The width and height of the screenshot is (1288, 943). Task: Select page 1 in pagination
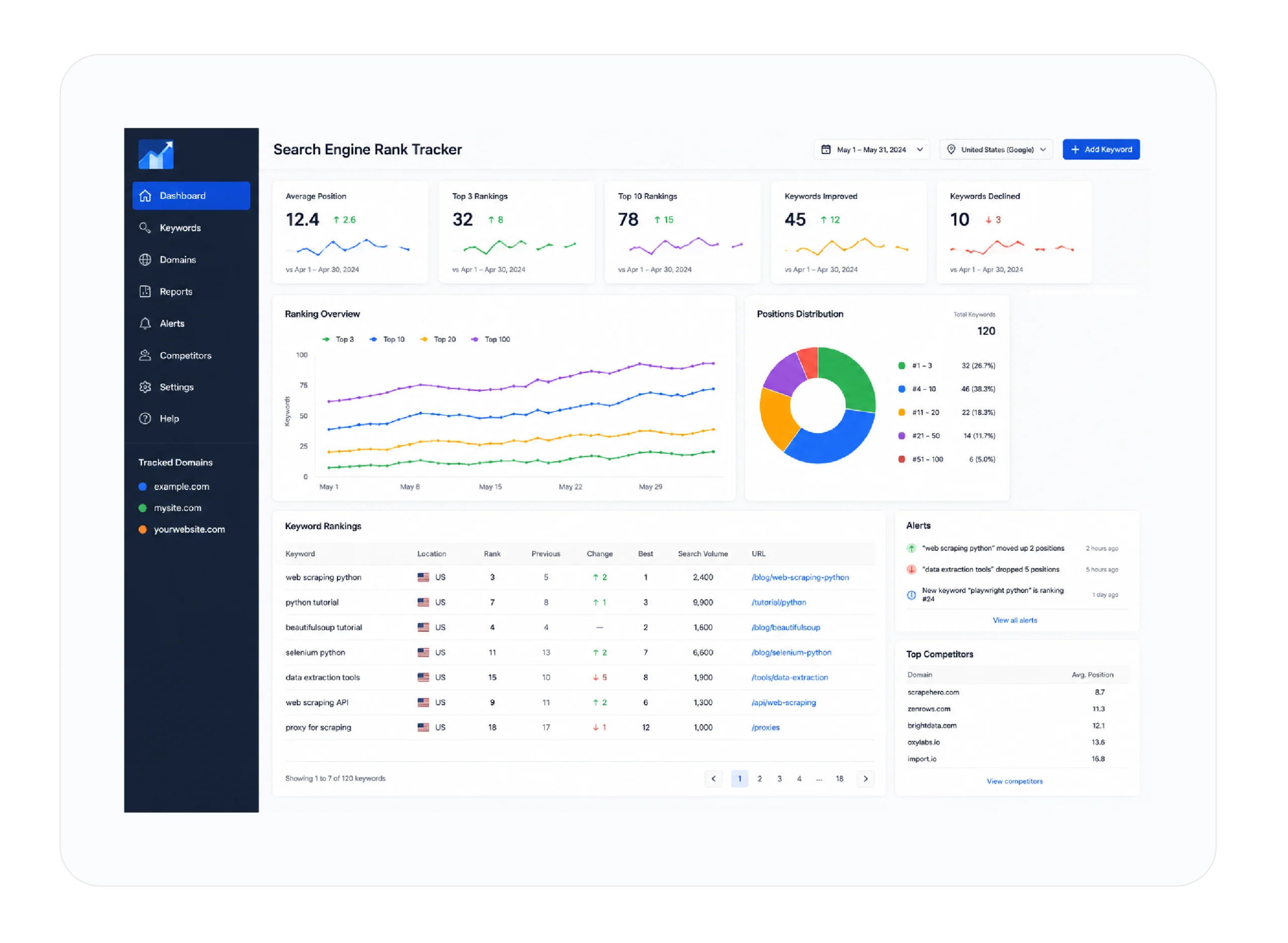pos(740,779)
